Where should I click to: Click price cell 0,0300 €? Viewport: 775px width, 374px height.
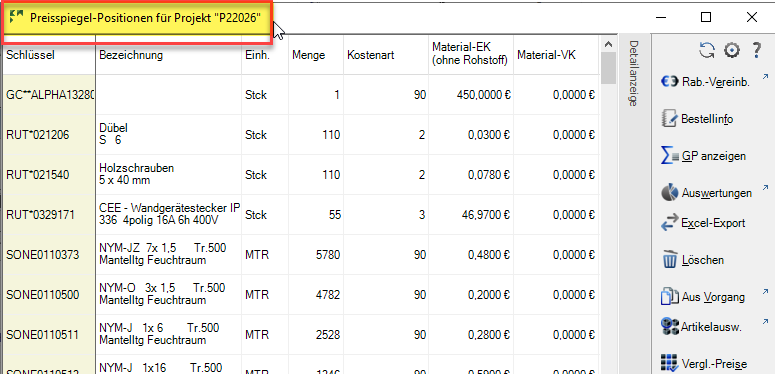[x=471, y=135]
